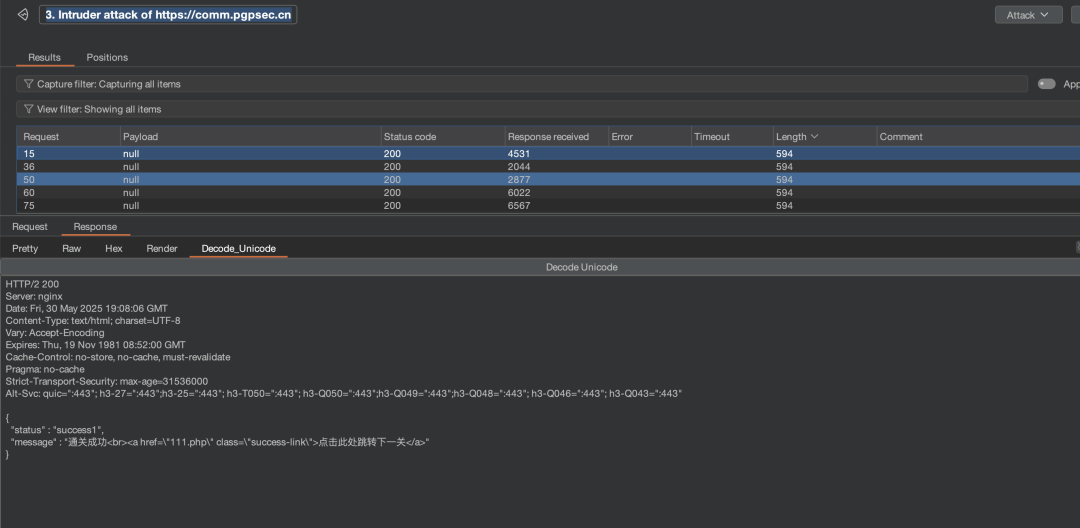Screen dimensions: 1080x528
Task: Switch to the Positions tab
Action: (107, 58)
